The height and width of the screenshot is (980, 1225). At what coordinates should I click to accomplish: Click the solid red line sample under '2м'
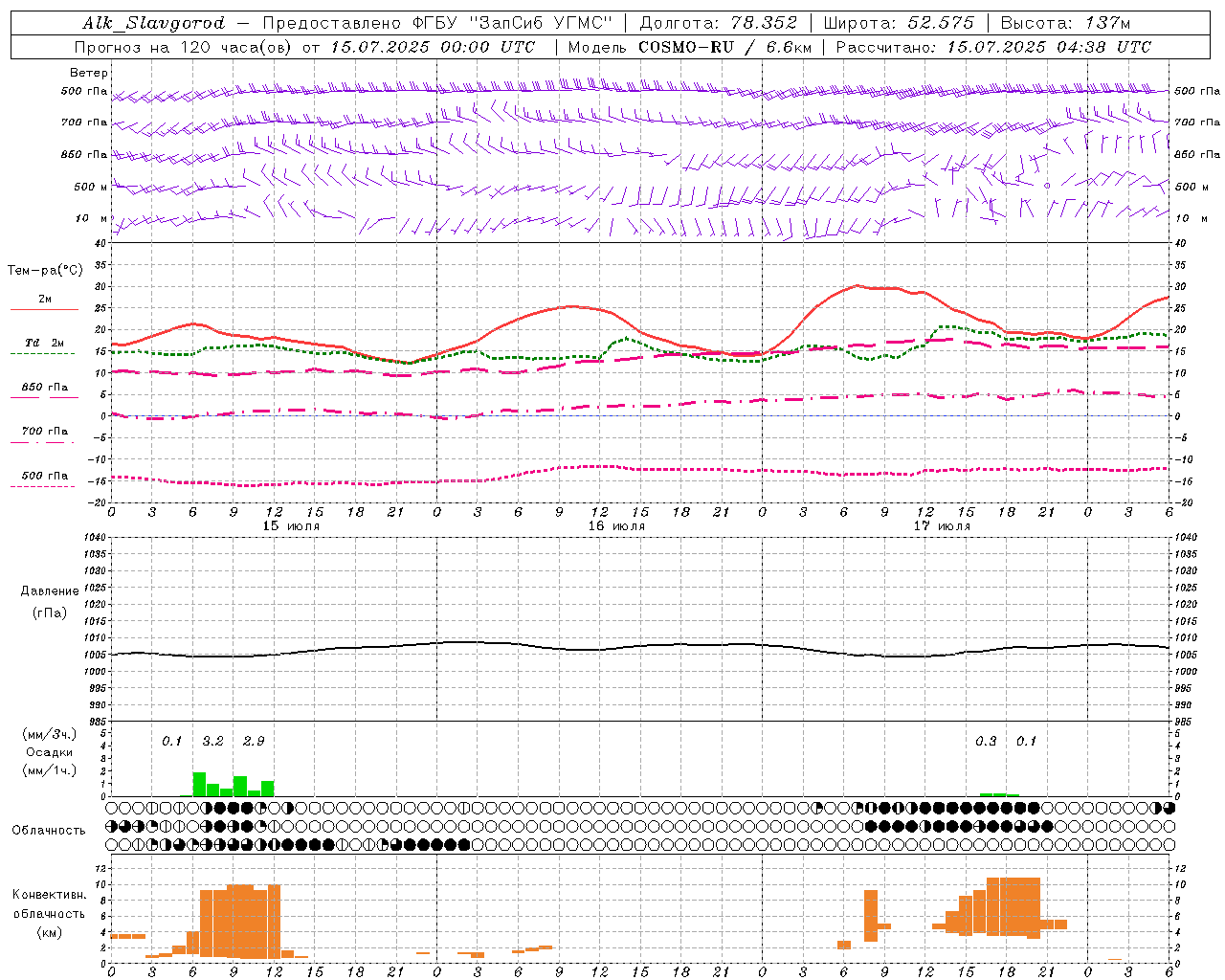(44, 310)
